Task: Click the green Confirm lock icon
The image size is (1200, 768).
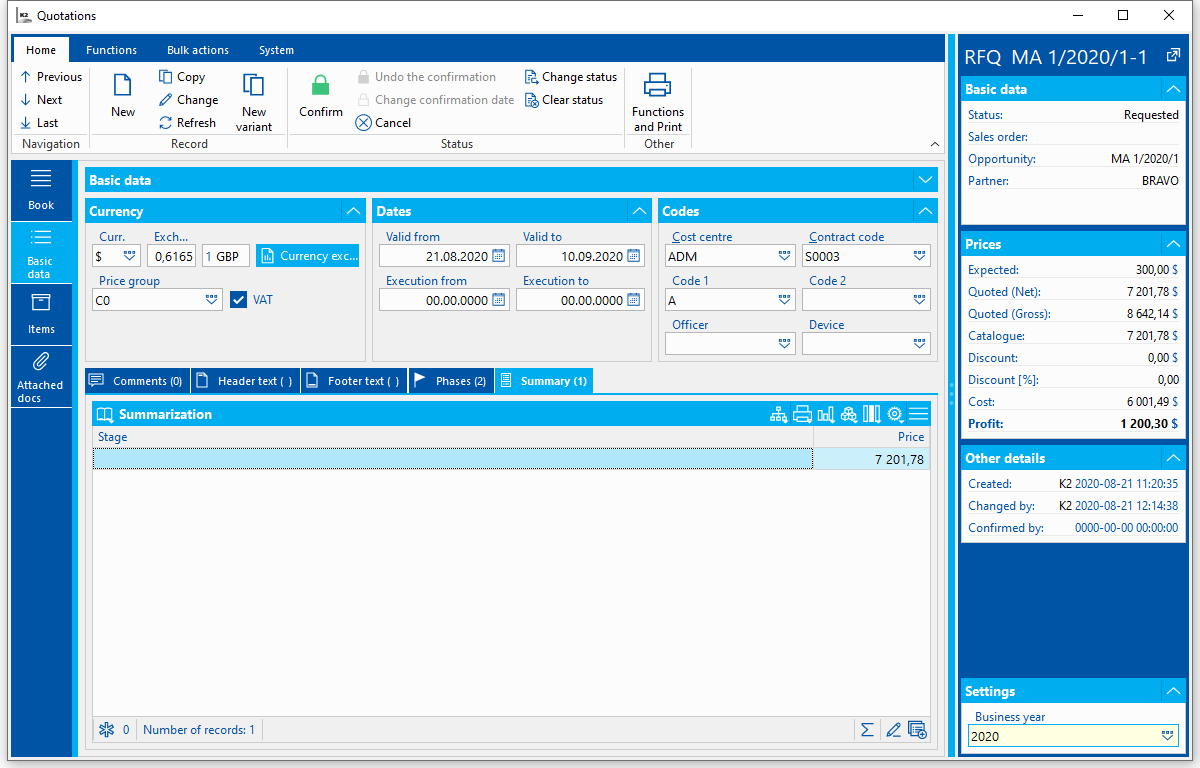Action: [320, 86]
